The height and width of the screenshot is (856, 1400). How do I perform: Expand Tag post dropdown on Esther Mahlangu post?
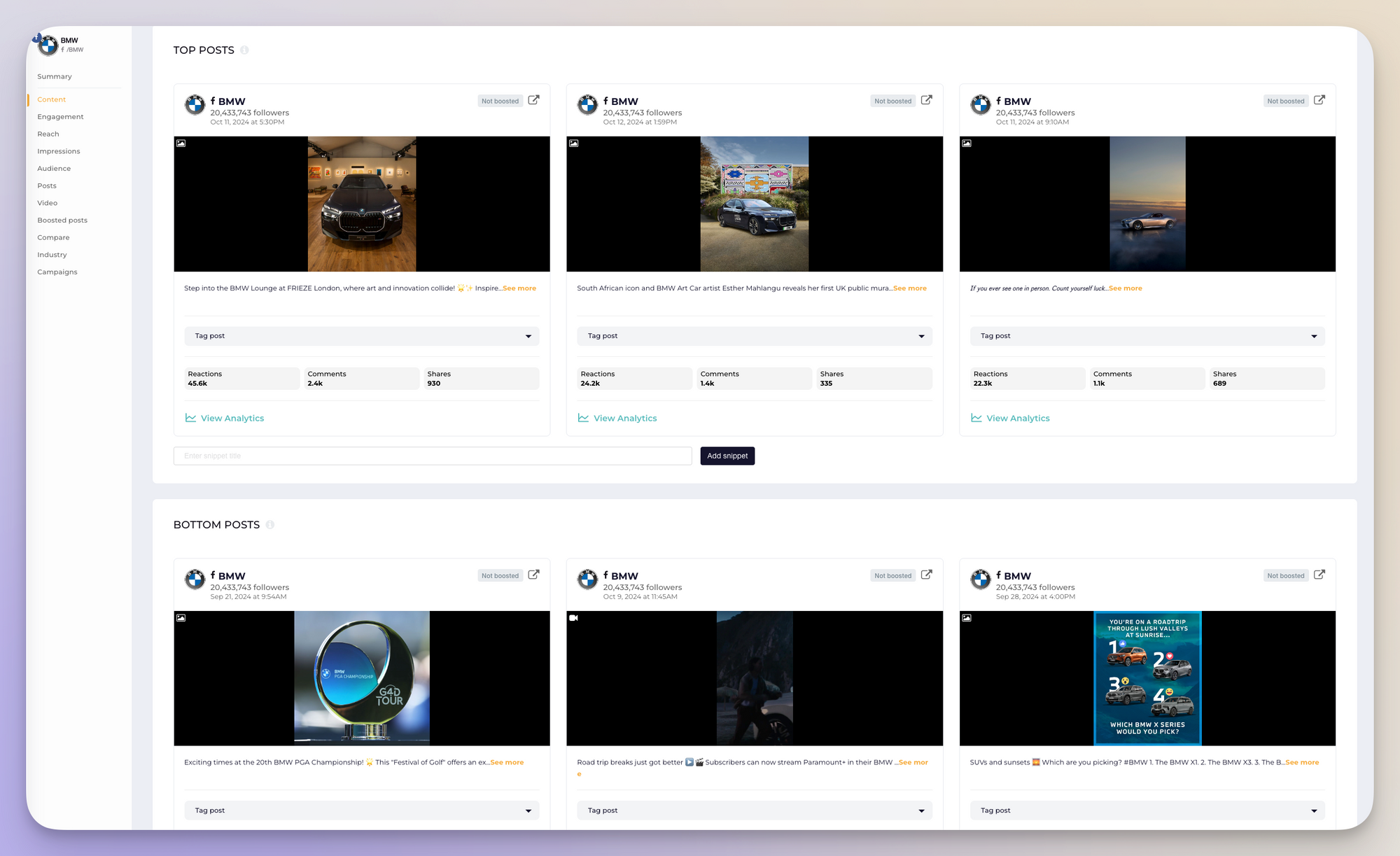point(754,336)
